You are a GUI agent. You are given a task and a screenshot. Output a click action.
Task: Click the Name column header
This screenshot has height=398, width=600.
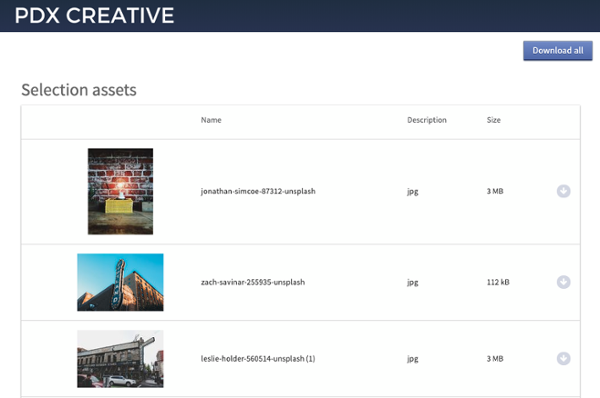point(211,120)
